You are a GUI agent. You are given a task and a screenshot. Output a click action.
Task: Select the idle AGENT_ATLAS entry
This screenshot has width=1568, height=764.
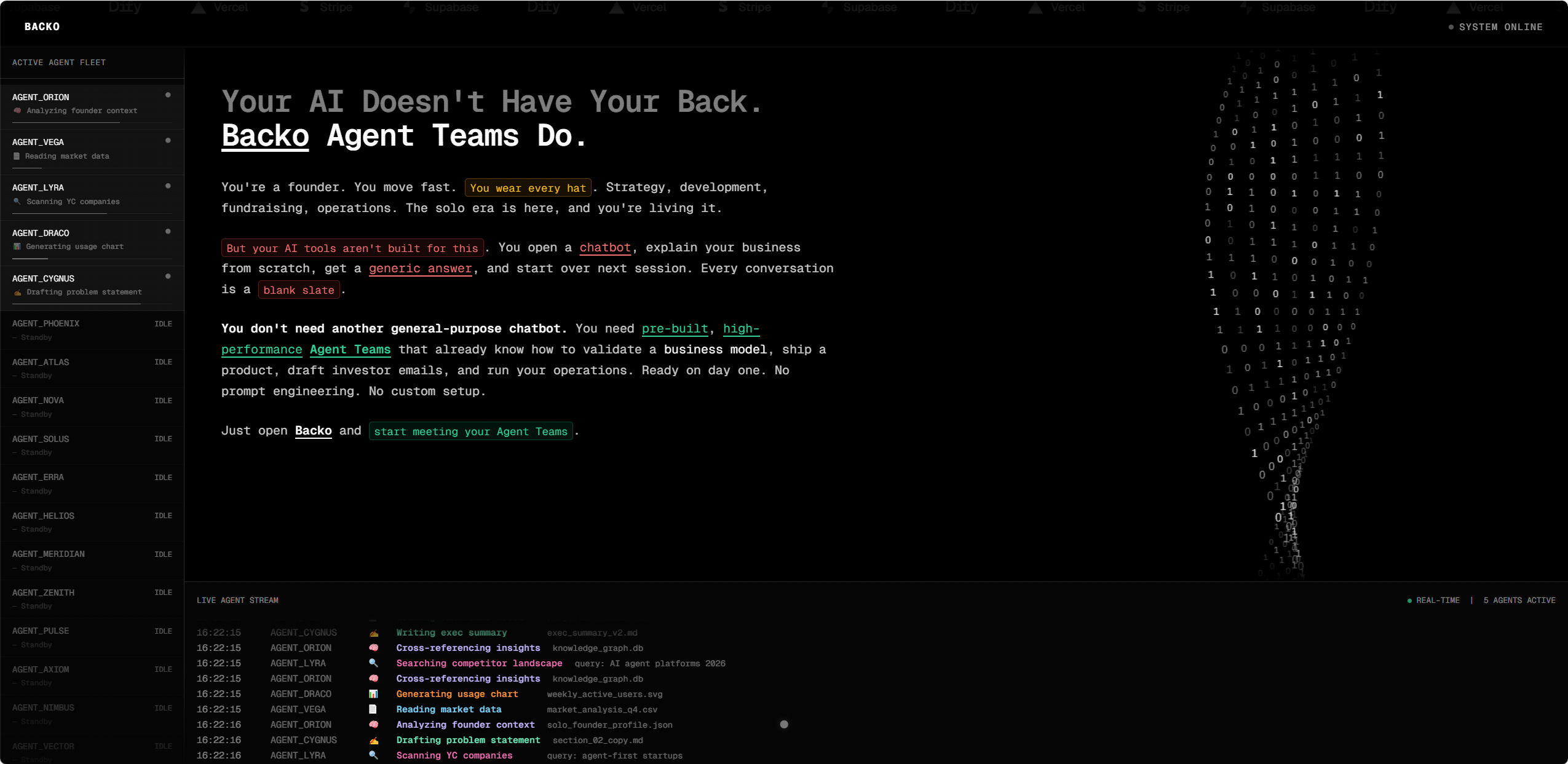(92, 368)
